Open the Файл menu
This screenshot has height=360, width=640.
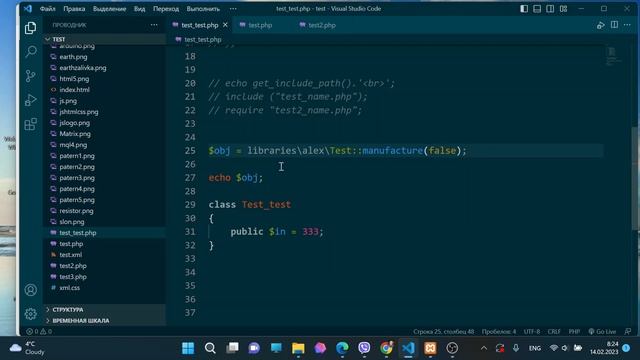coord(48,9)
